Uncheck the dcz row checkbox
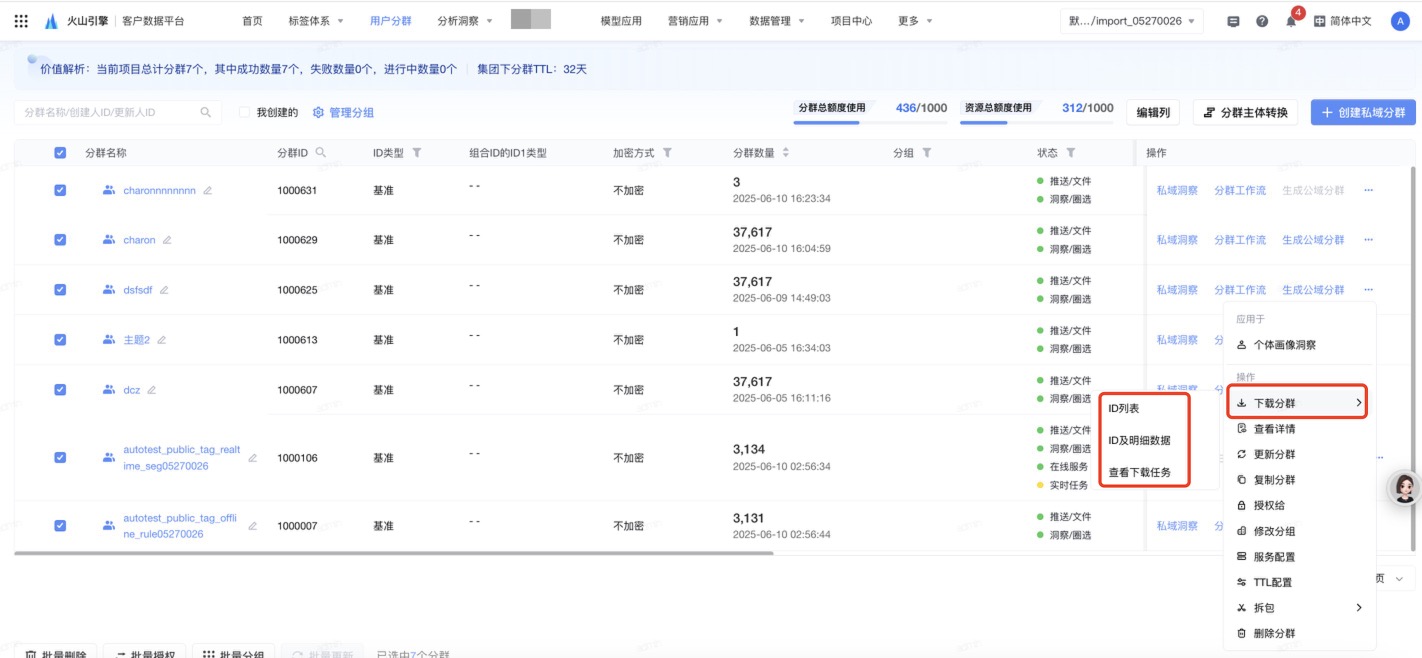This screenshot has height=658, width=1422. coord(60,390)
